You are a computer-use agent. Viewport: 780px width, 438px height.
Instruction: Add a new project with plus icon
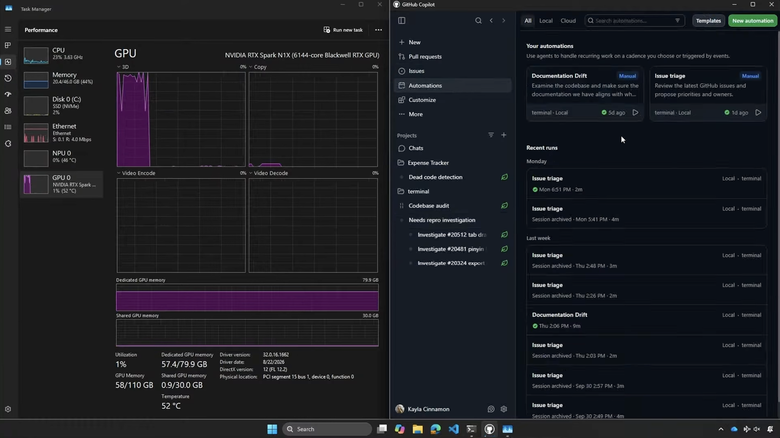point(503,135)
